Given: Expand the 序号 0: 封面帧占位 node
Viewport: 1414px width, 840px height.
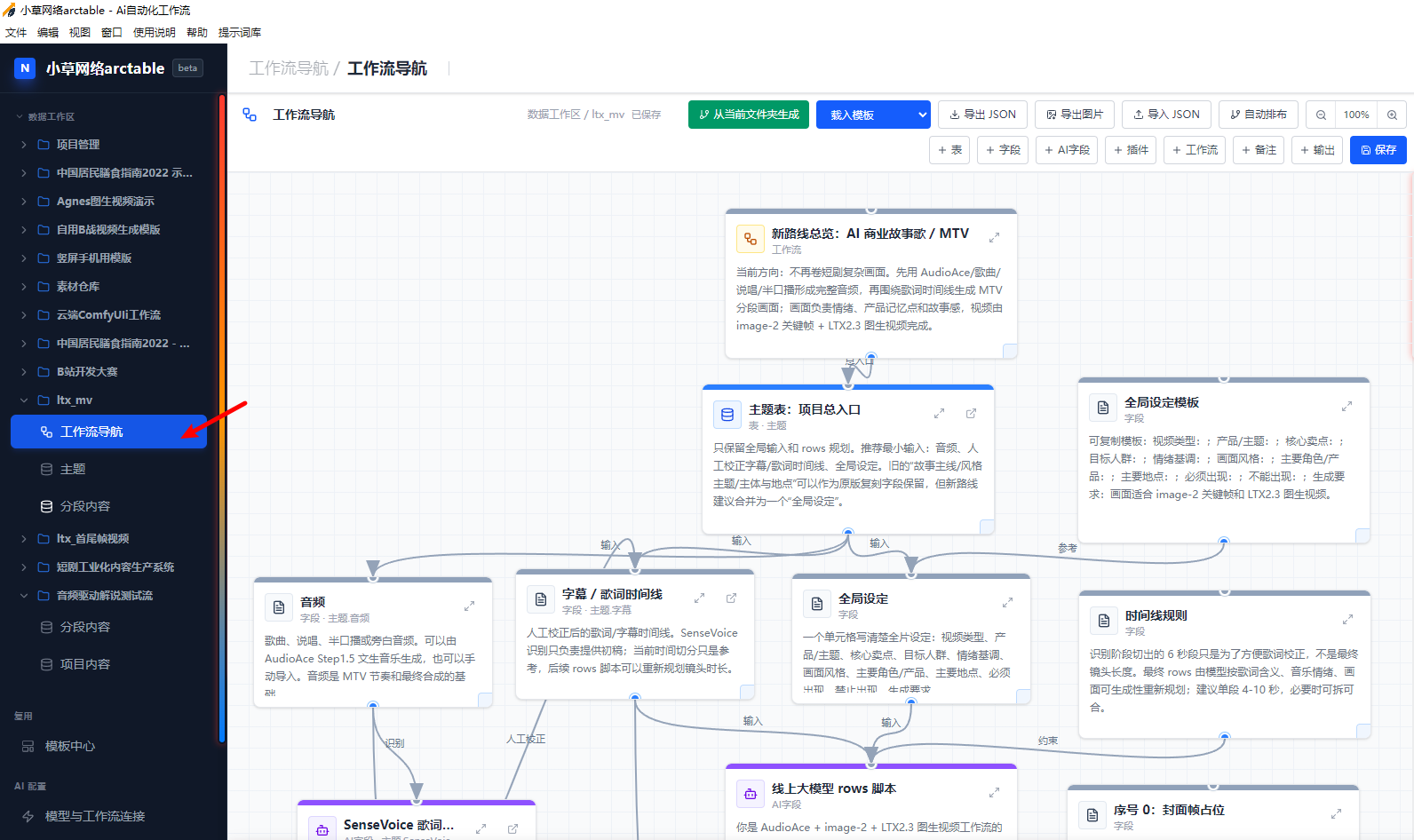Looking at the screenshot, I should 1336,813.
